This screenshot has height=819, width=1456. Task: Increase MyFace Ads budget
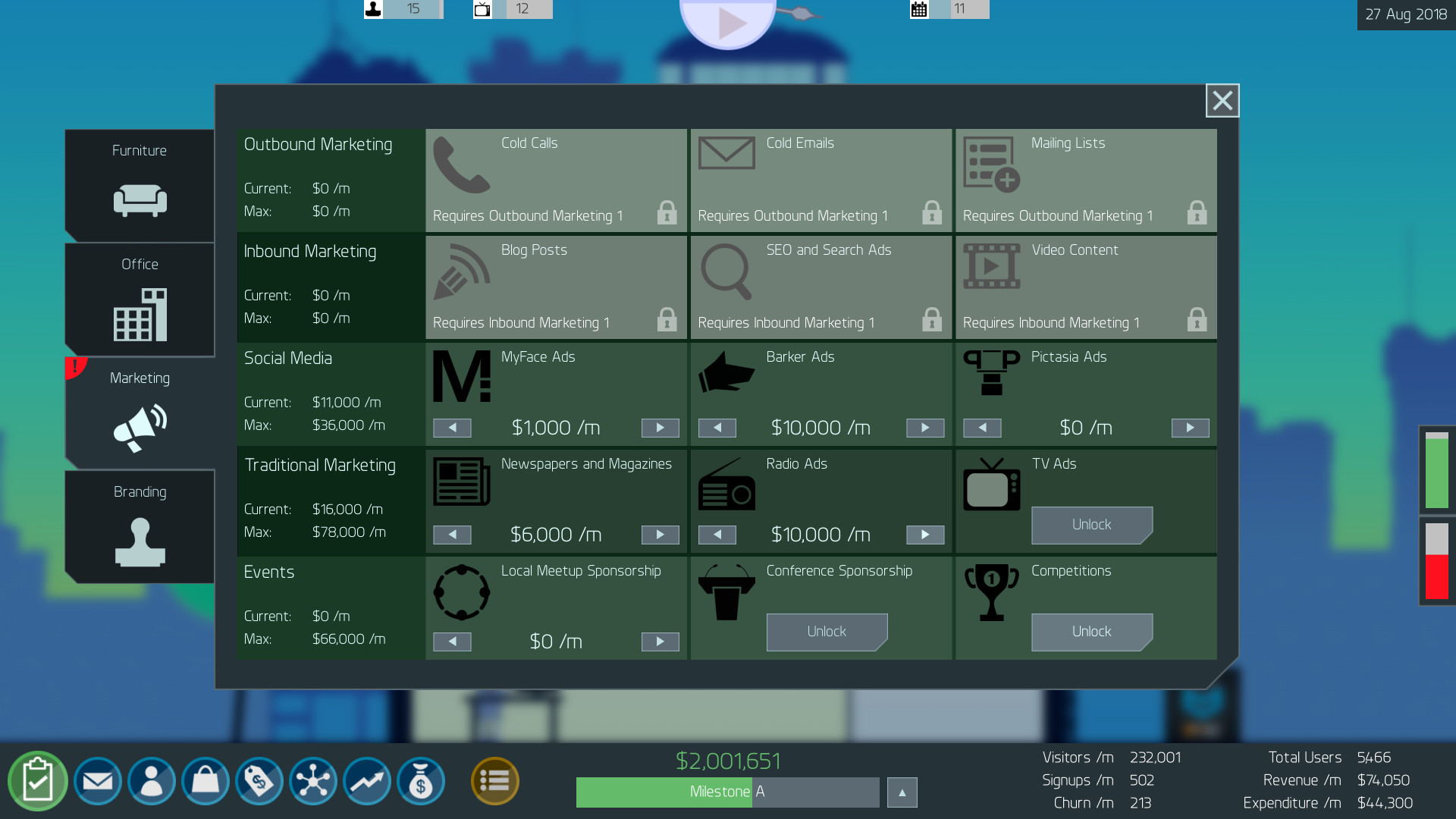(661, 428)
